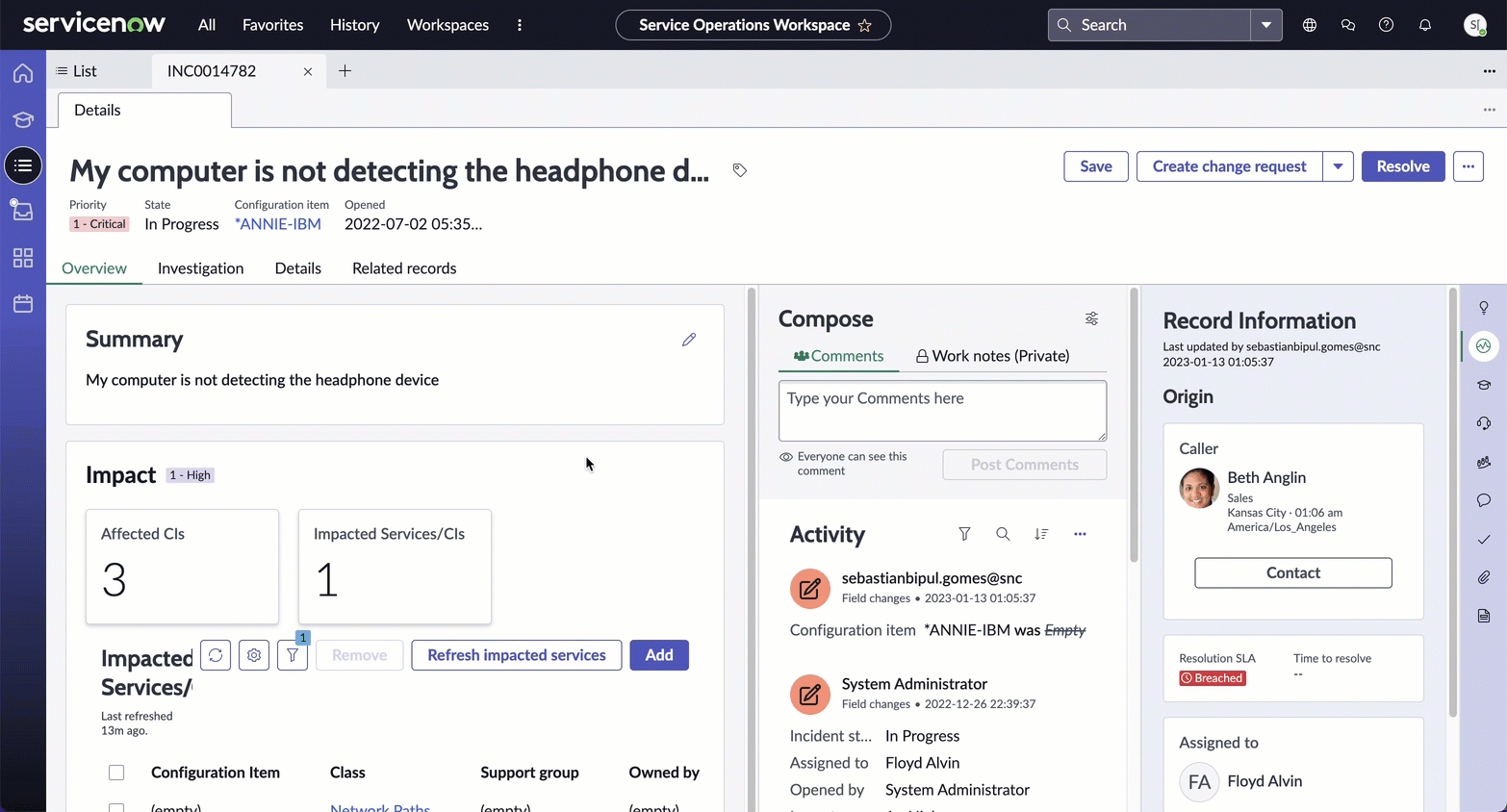
Task: Open the calendar icon in left sidebar
Action: tap(23, 304)
